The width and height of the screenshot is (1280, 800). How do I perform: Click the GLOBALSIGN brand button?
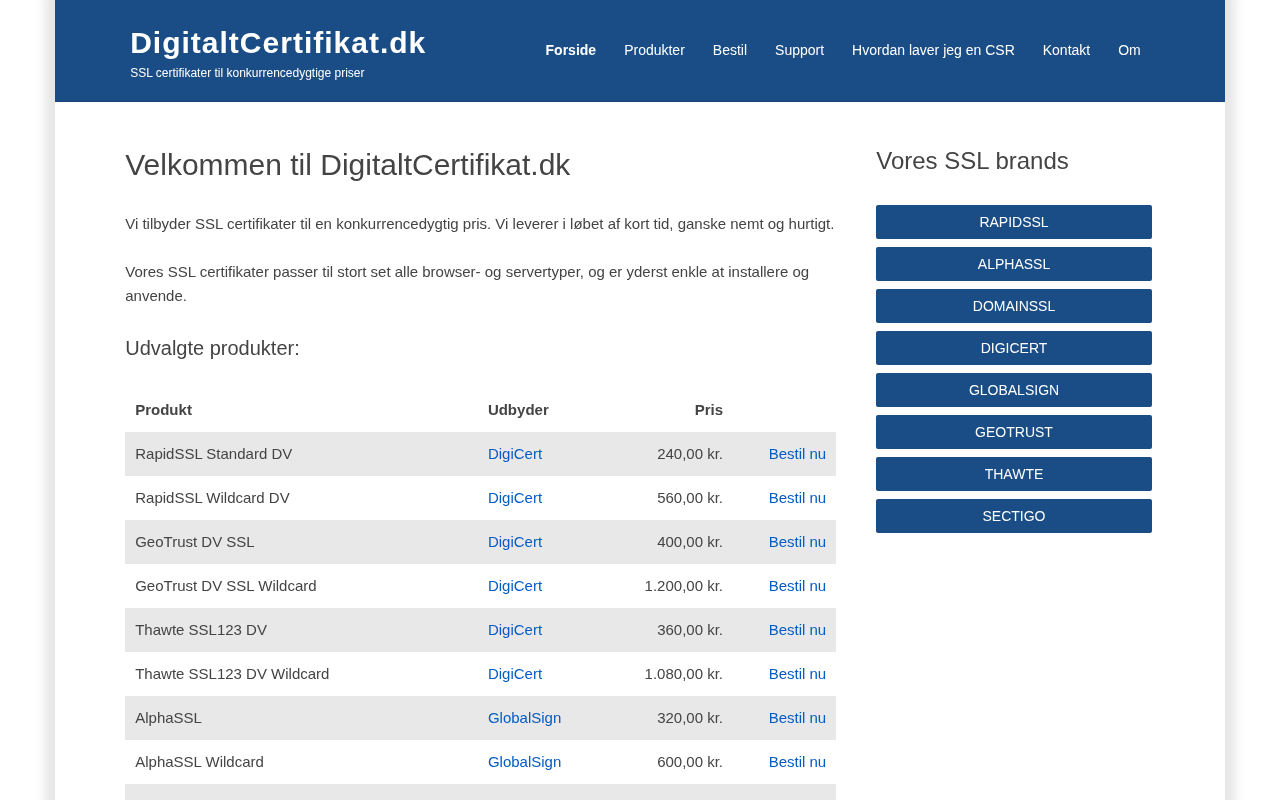pos(1013,390)
